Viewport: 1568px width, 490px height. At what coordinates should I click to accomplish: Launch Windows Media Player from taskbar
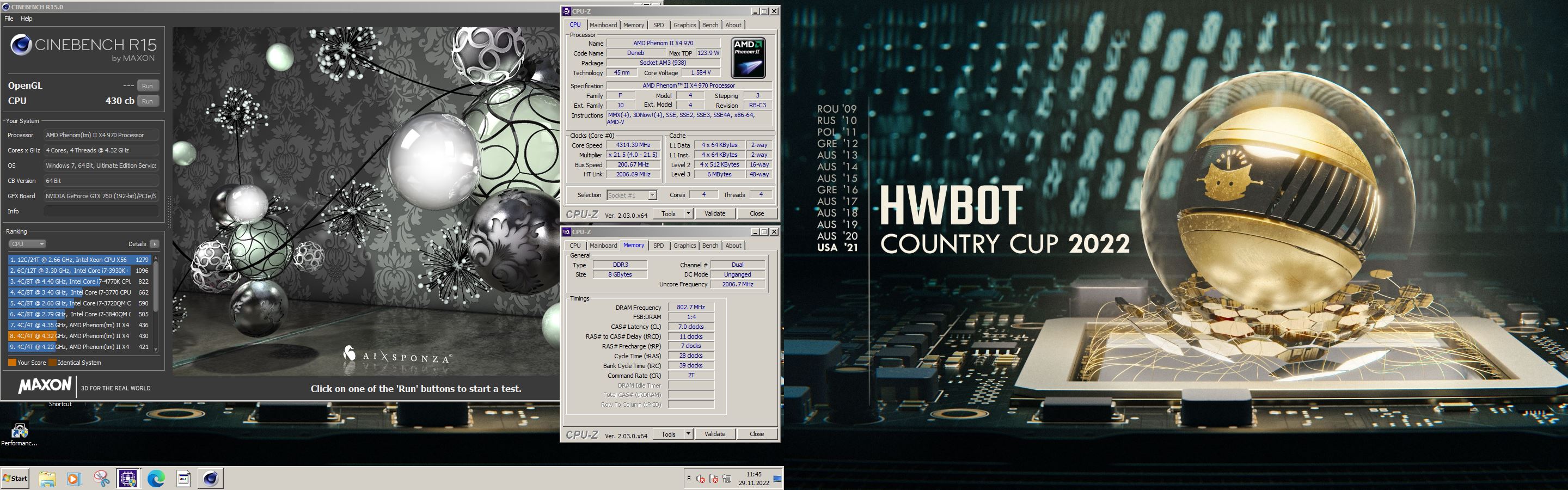coord(73,479)
